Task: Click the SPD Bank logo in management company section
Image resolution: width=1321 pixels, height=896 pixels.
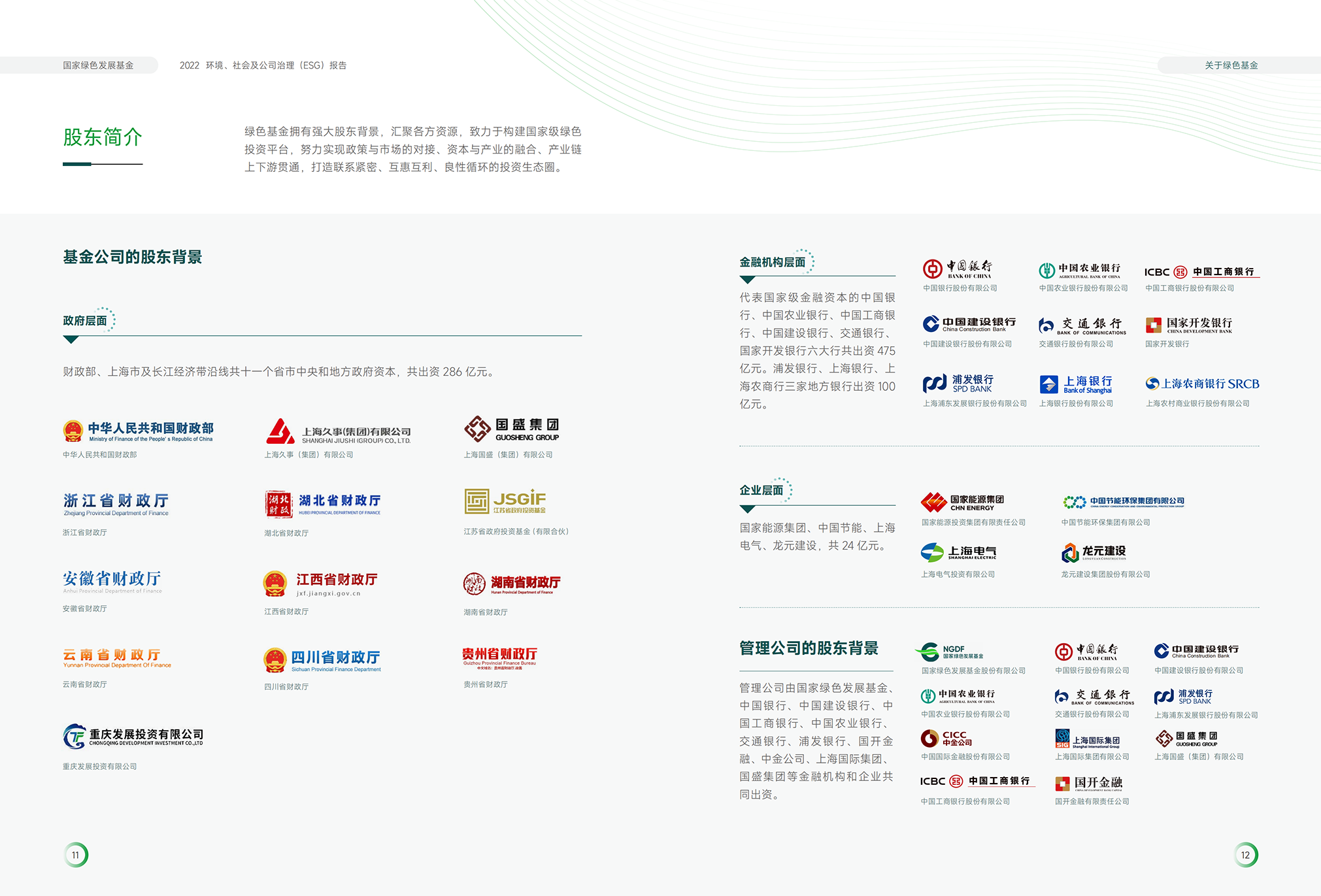Action: coord(1183,697)
